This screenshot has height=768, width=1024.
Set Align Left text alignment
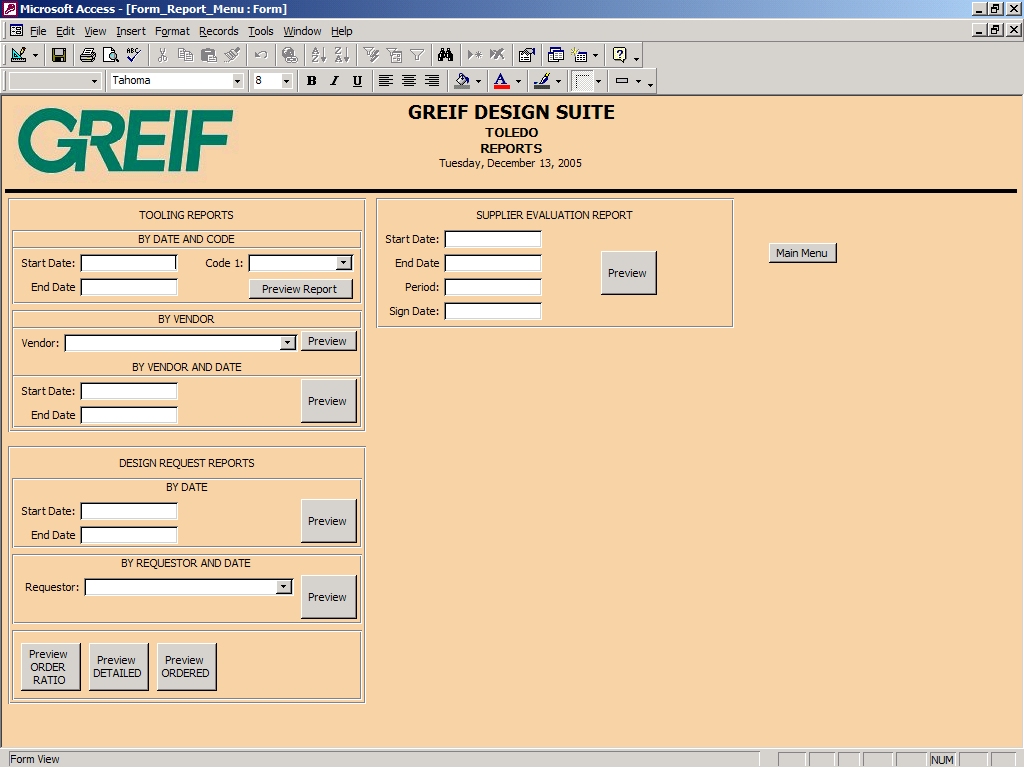pyautogui.click(x=386, y=81)
